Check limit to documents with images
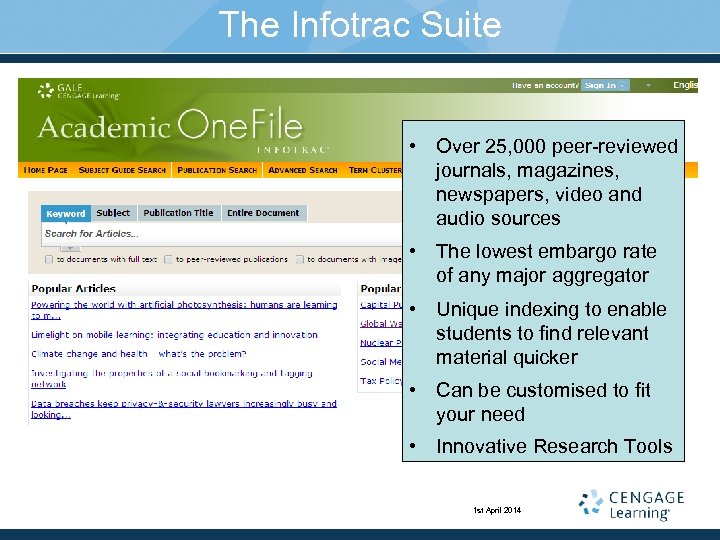720x540 pixels. 299,259
